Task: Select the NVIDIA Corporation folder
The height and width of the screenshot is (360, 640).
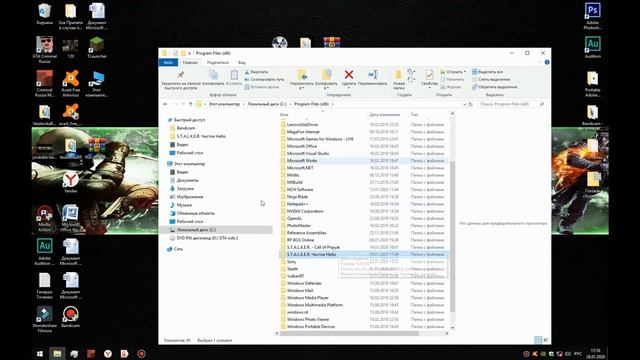Action: tap(305, 211)
